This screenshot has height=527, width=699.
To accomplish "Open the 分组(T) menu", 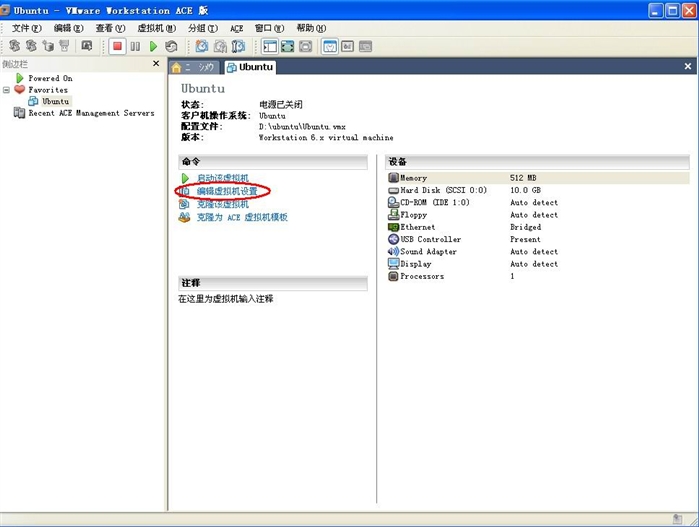I will coord(203,29).
